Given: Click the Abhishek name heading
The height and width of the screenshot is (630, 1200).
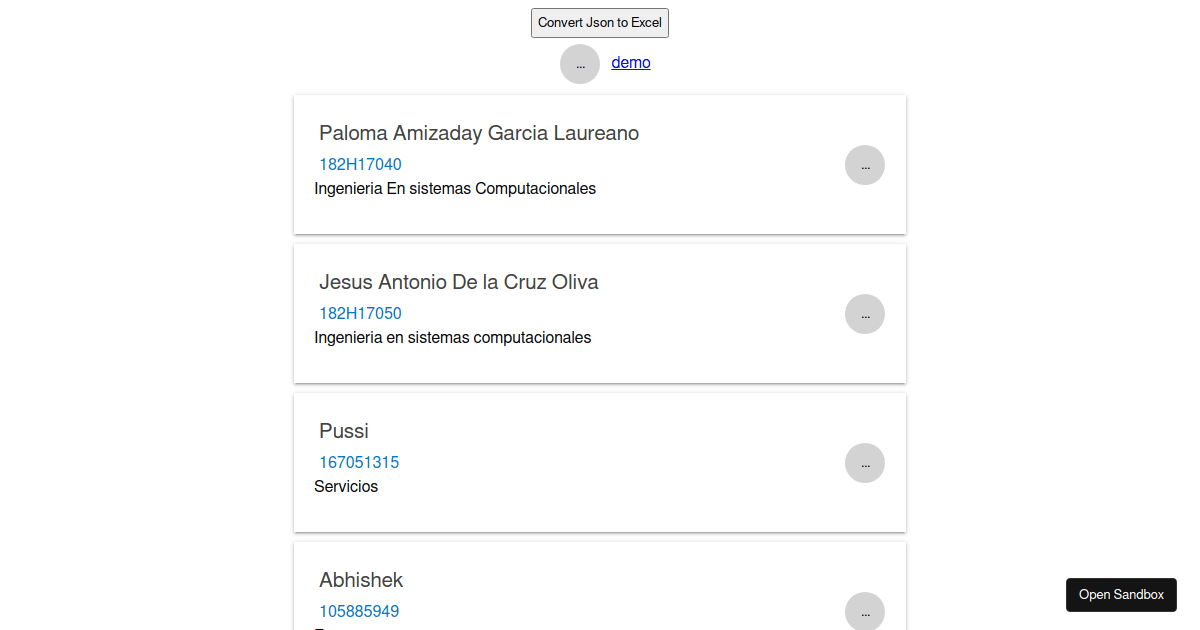Looking at the screenshot, I should pyautogui.click(x=361, y=580).
